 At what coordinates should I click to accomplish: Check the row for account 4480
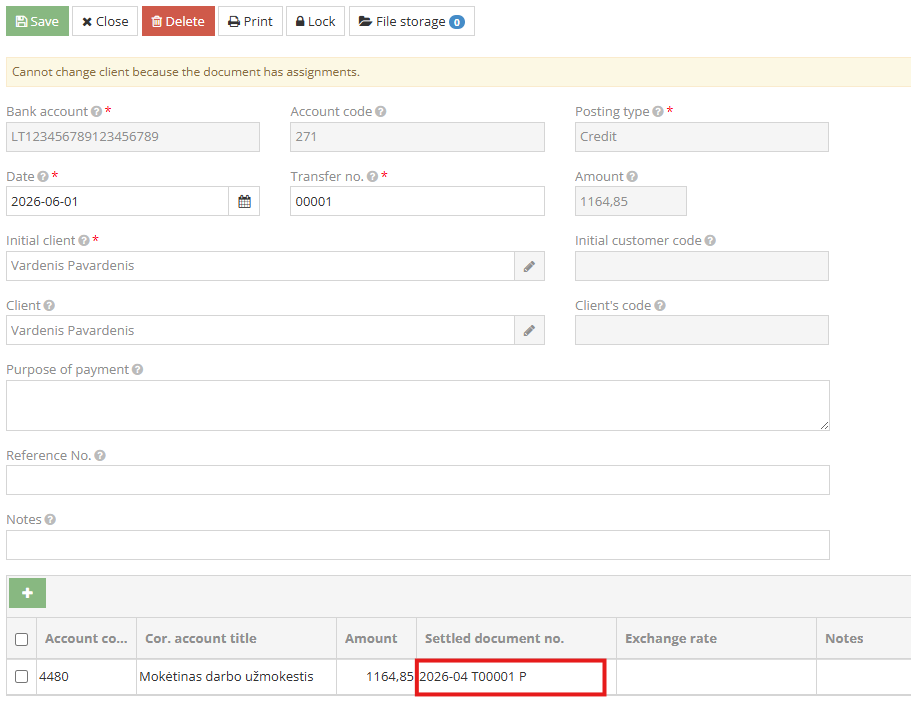[21, 677]
